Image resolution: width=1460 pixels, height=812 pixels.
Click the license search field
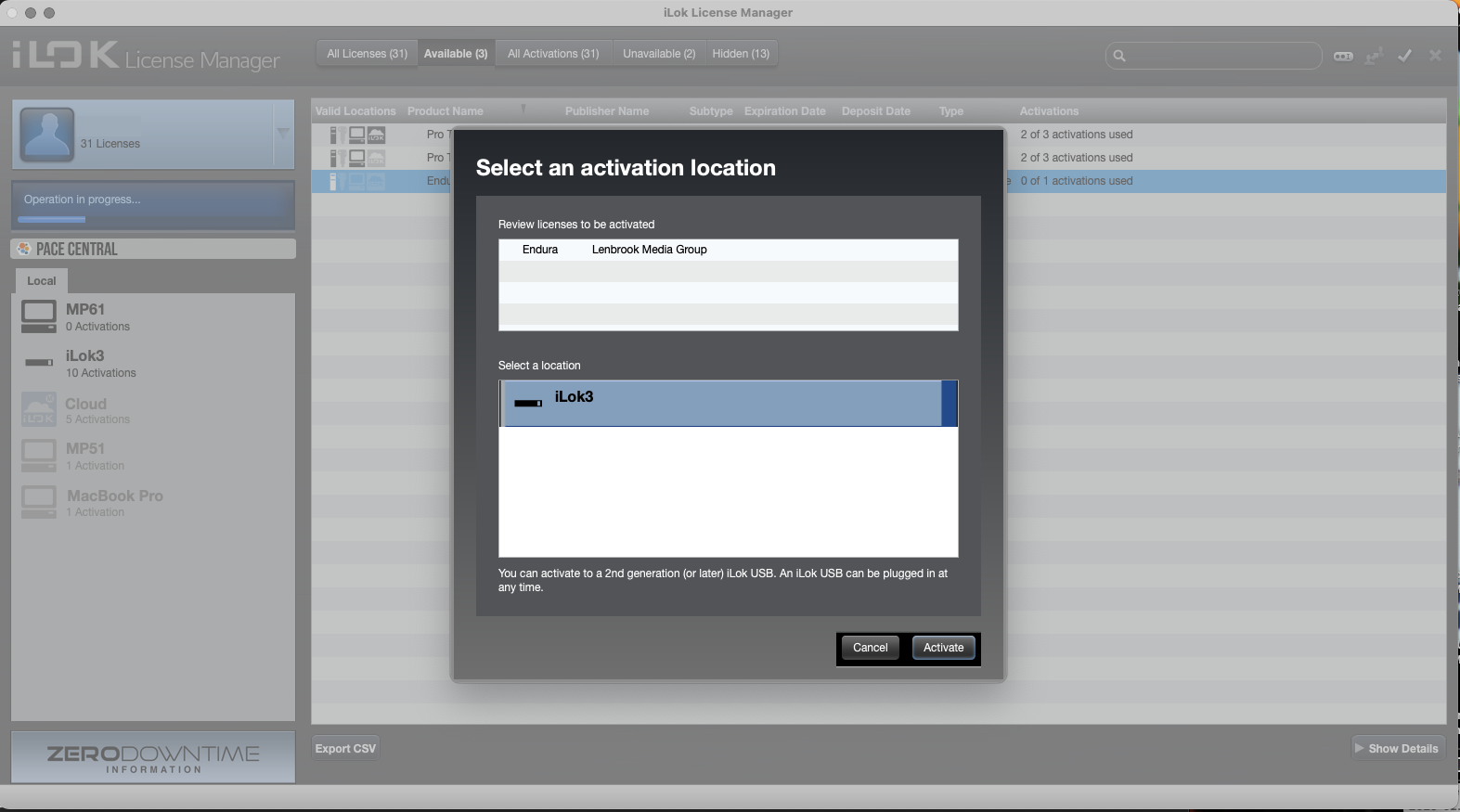(x=1213, y=56)
